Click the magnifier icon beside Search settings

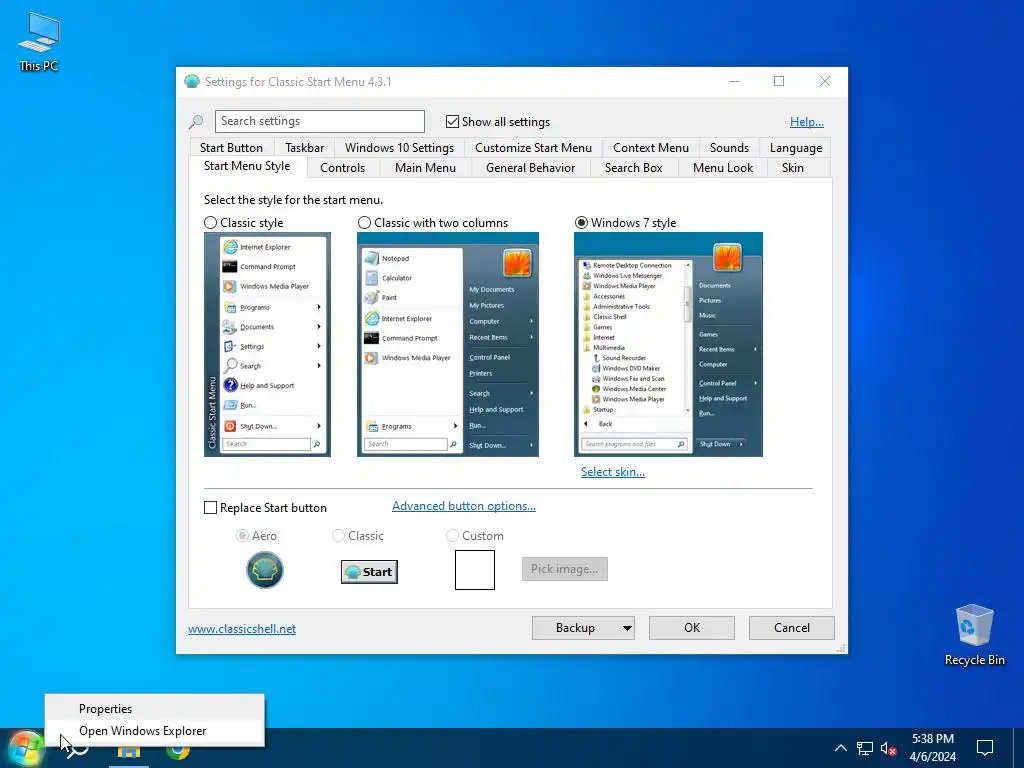tap(196, 121)
